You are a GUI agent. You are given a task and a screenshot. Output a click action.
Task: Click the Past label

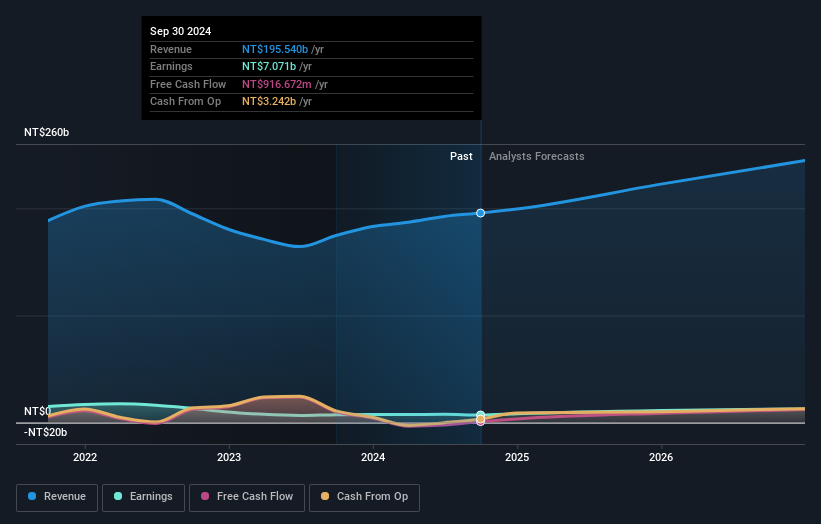pyautogui.click(x=461, y=157)
